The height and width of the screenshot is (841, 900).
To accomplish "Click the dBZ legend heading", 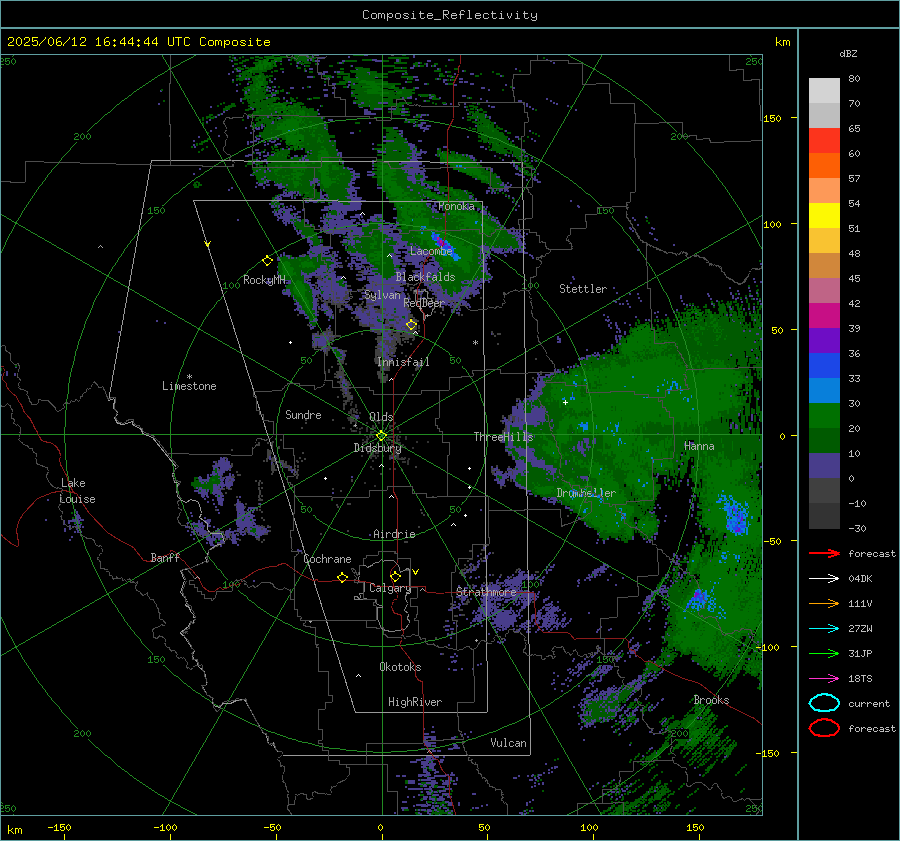I will pos(848,53).
